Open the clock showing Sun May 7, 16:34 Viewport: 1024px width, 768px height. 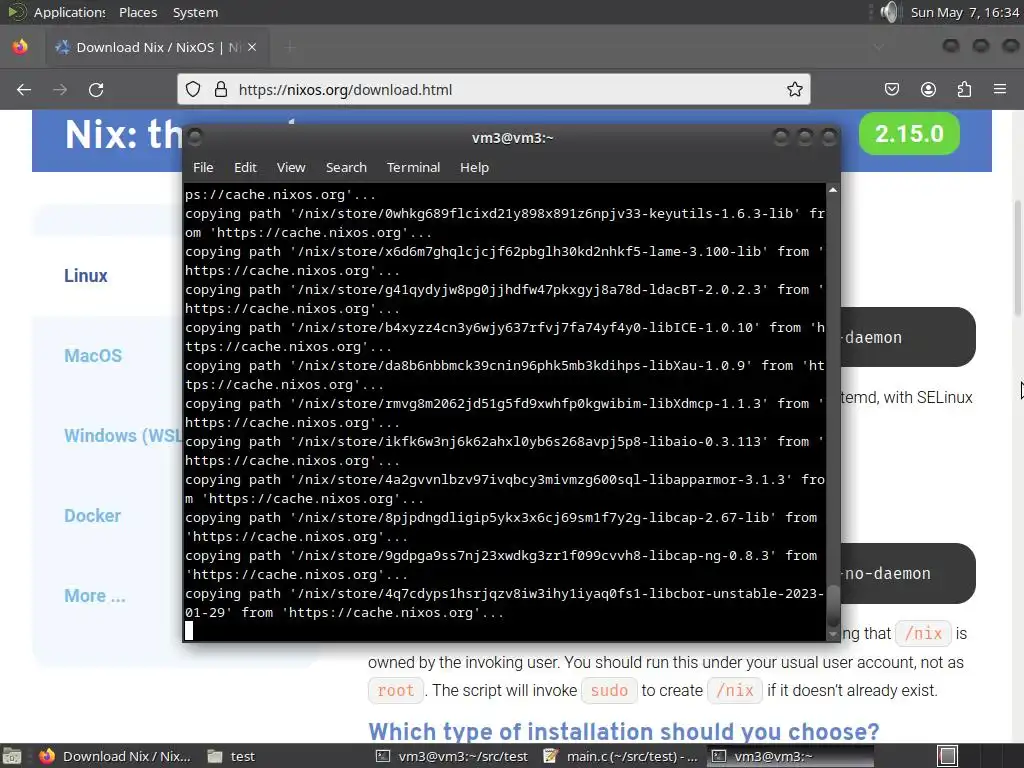click(965, 12)
